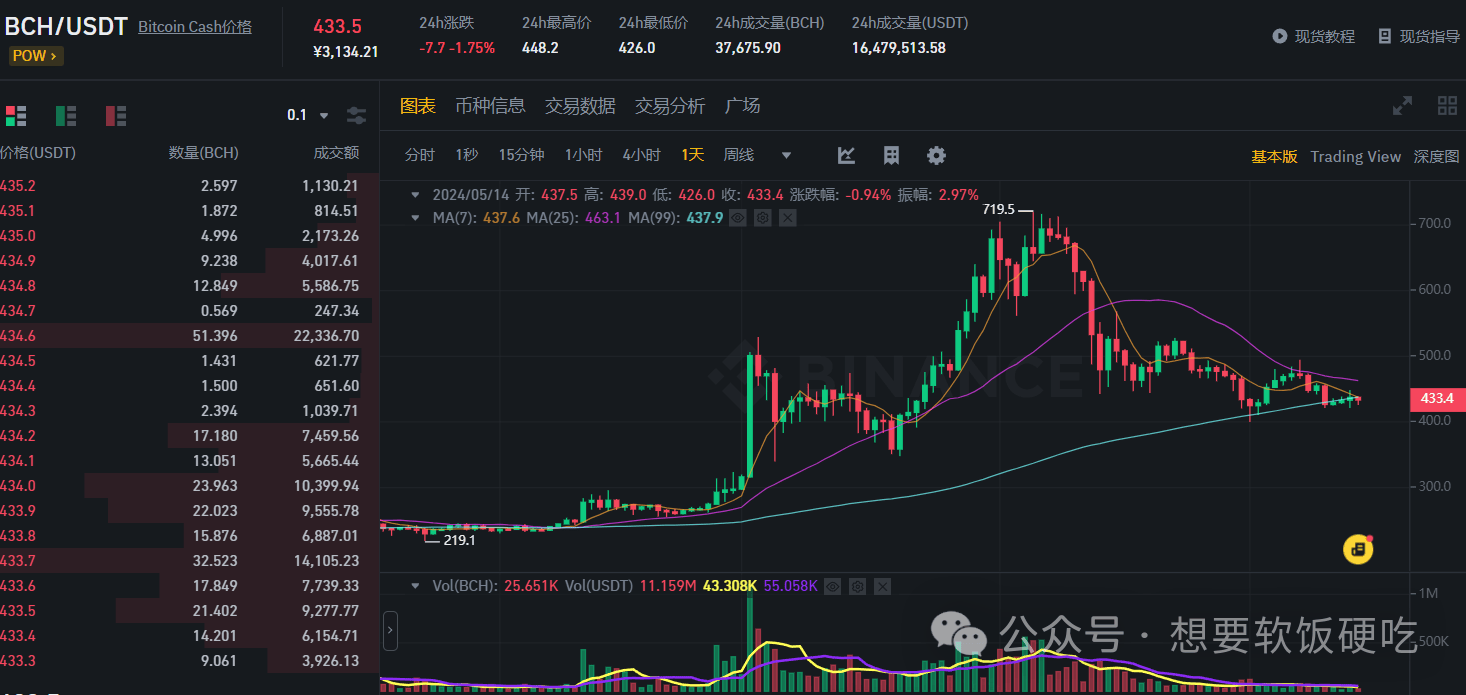Click the 22,336.70 amount cell
The width and height of the screenshot is (1466, 695).
tap(325, 335)
